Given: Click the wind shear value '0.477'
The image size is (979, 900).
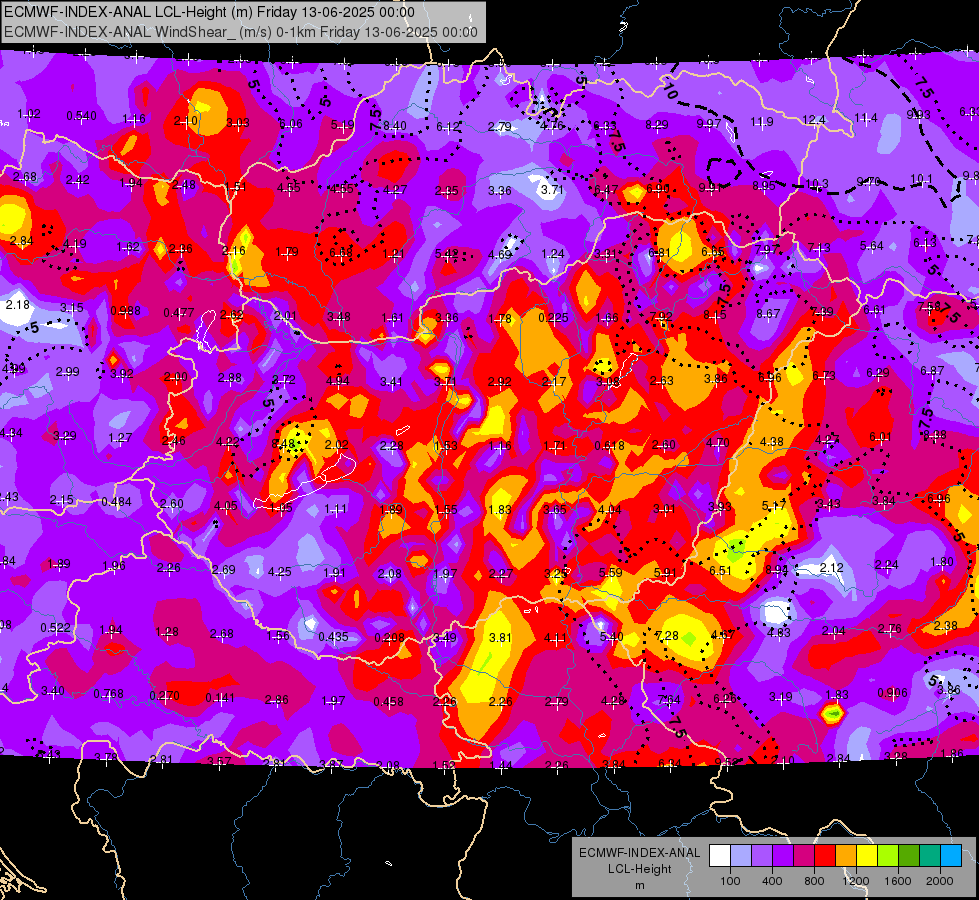Looking at the screenshot, I should [x=179, y=313].
